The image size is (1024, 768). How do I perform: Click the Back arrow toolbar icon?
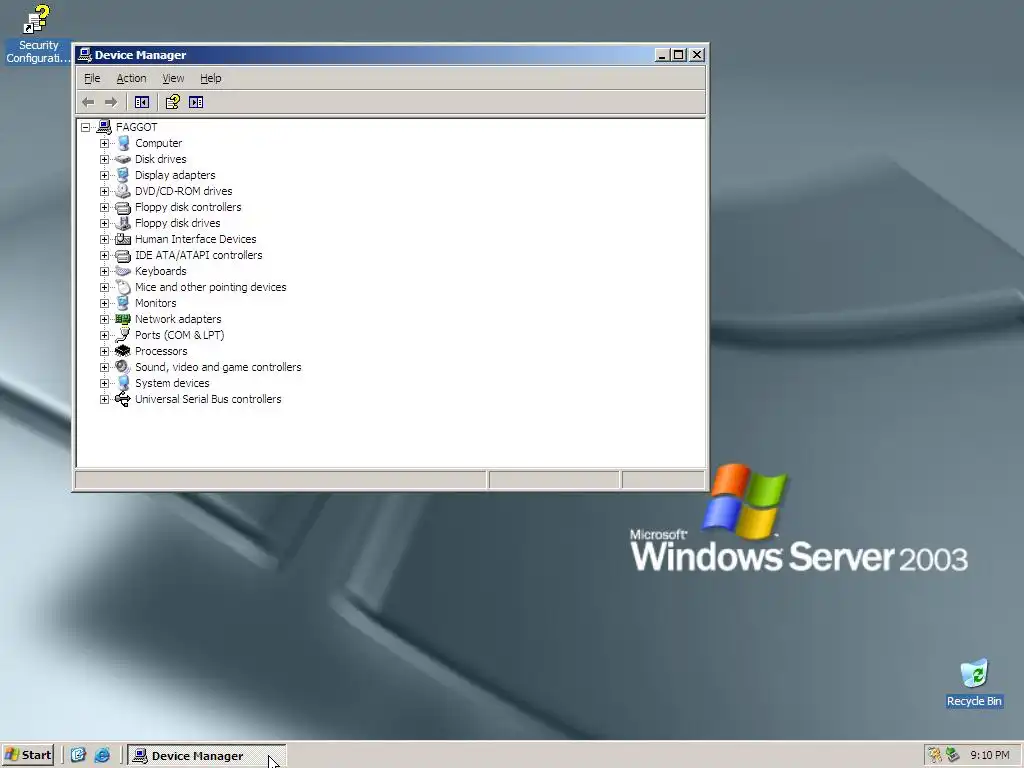89,102
